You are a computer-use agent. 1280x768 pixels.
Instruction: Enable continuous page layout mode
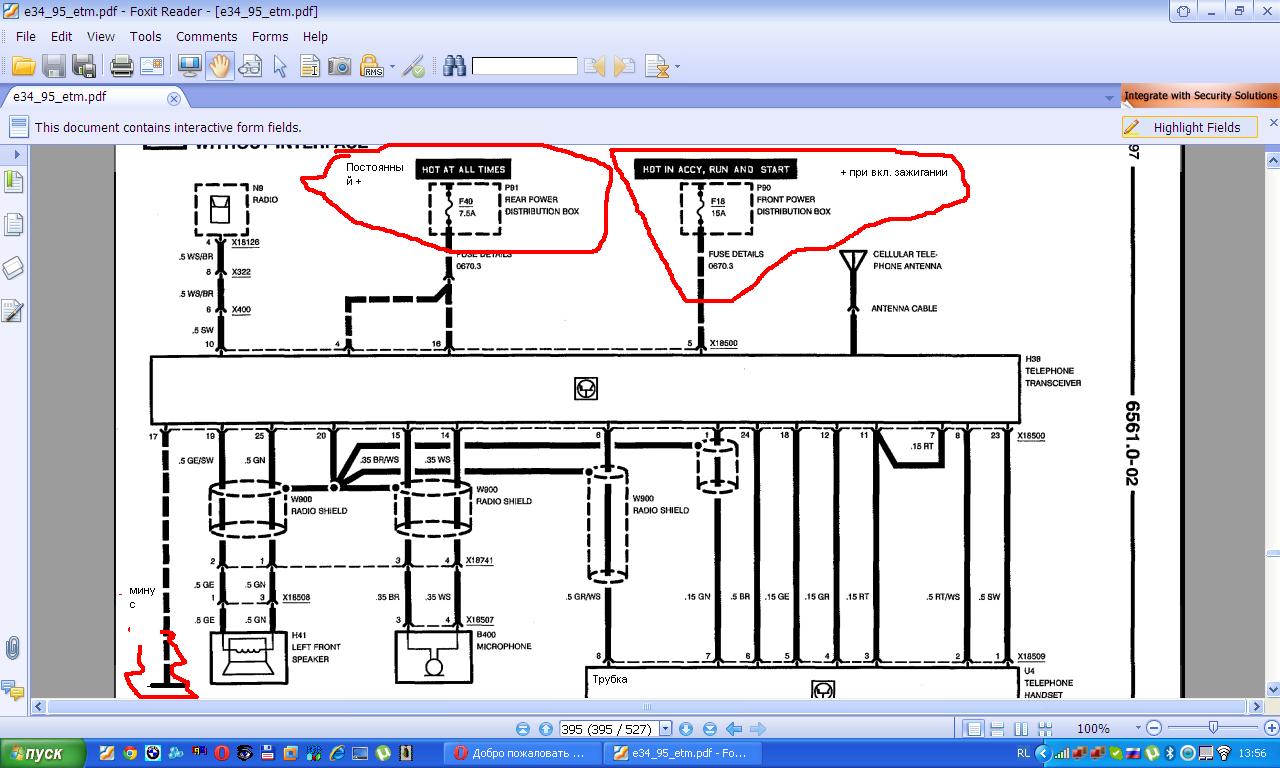point(997,729)
